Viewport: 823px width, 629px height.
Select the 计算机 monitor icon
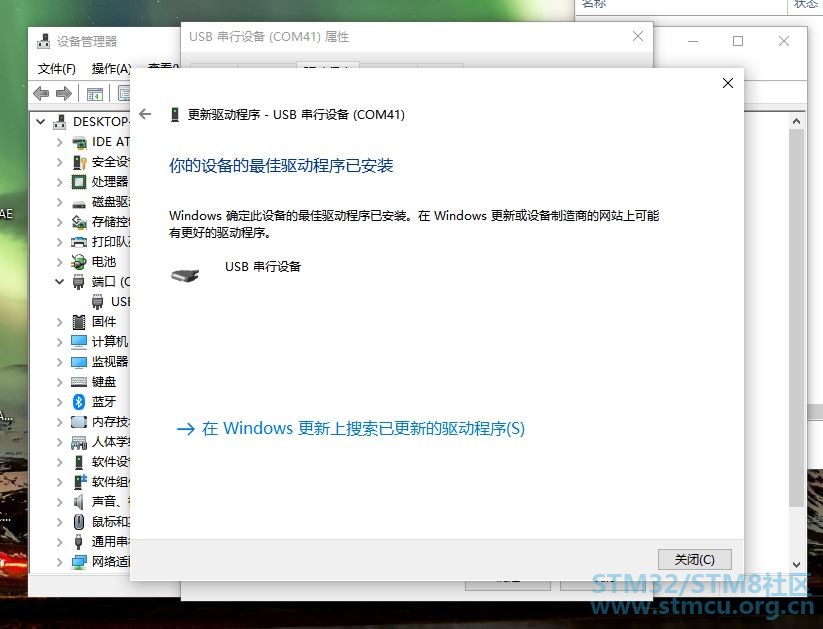(x=79, y=342)
